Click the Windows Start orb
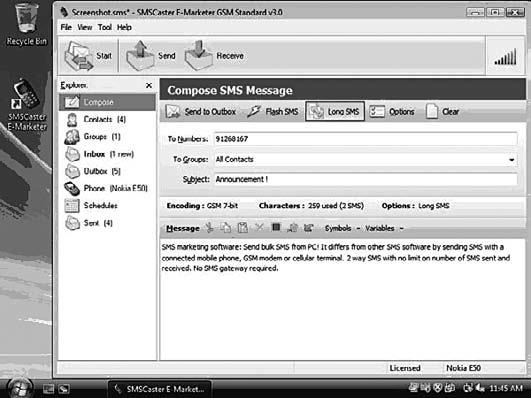The image size is (531, 398). (x=20, y=389)
